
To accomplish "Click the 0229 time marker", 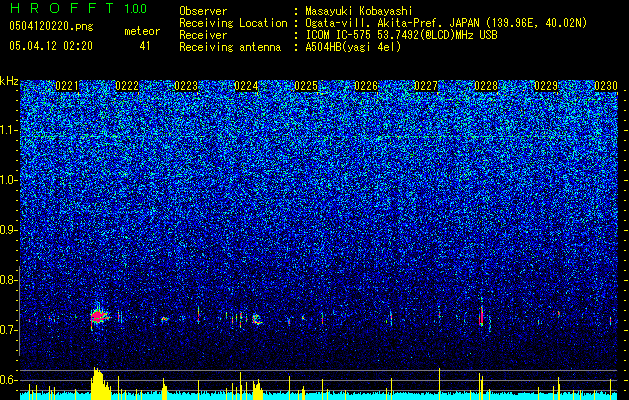I will [x=546, y=86].
